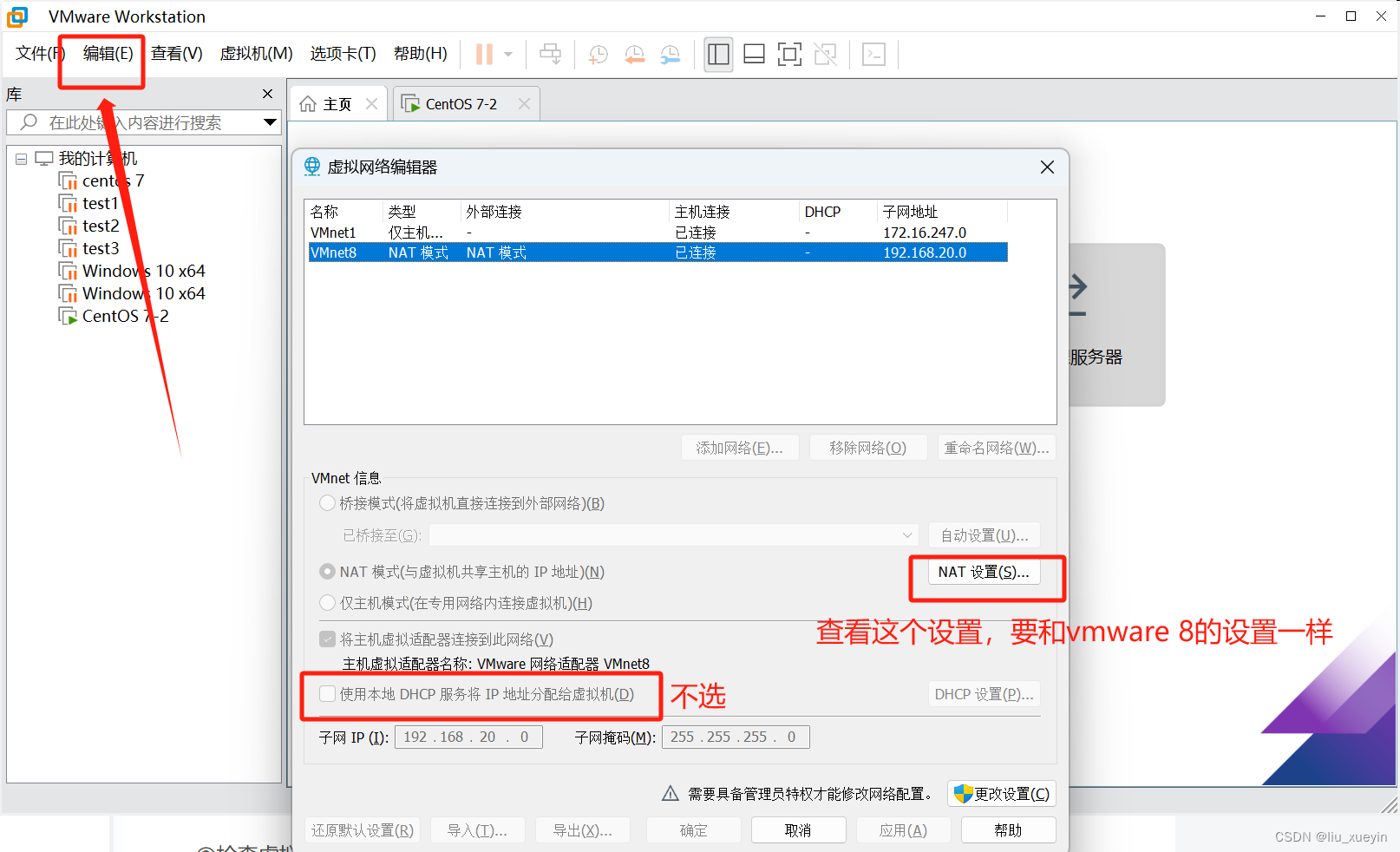Click the 帮助 button in dialog
Image resolution: width=1400 pixels, height=852 pixels.
click(1008, 830)
